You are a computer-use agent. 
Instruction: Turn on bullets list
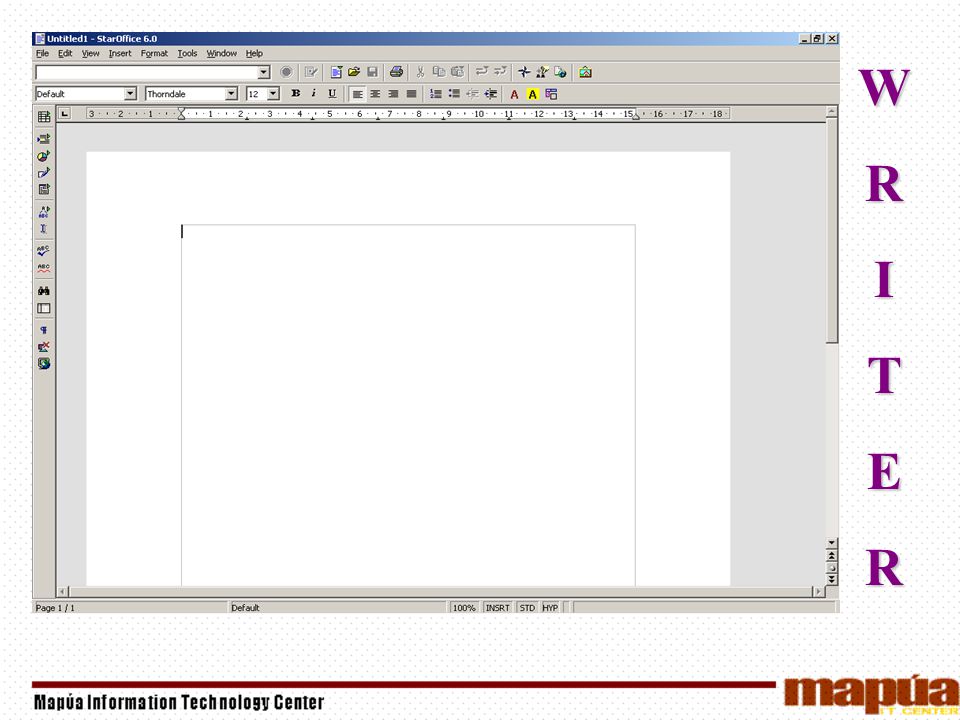[454, 94]
